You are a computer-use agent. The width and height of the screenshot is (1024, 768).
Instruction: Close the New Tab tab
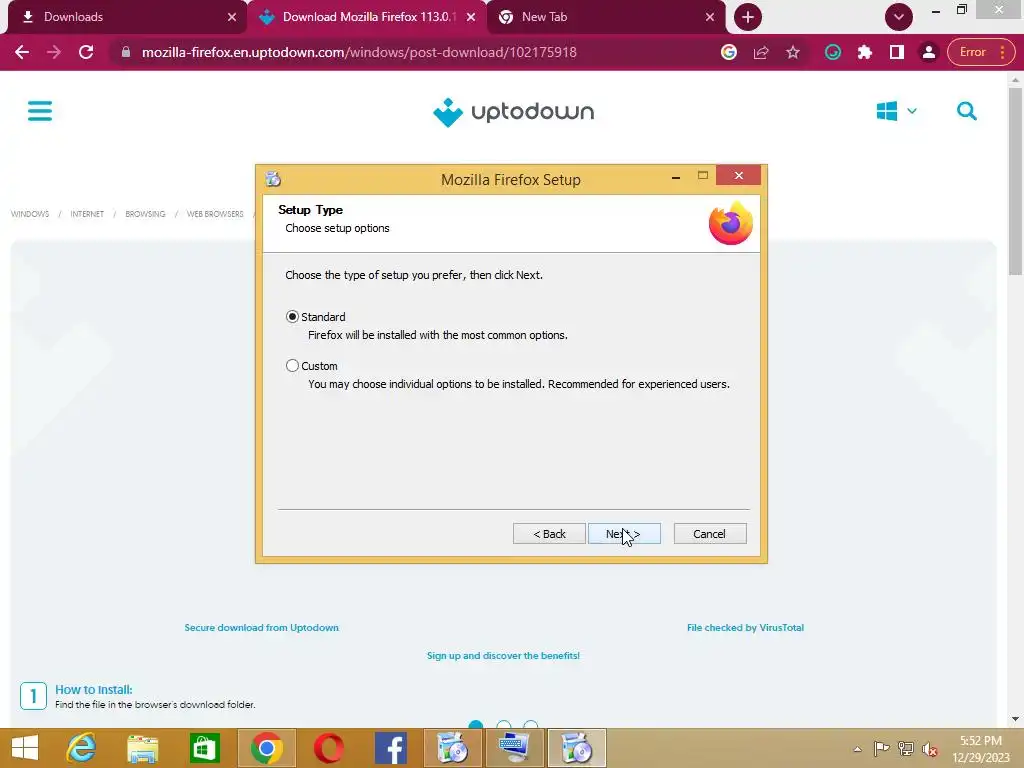click(x=710, y=17)
